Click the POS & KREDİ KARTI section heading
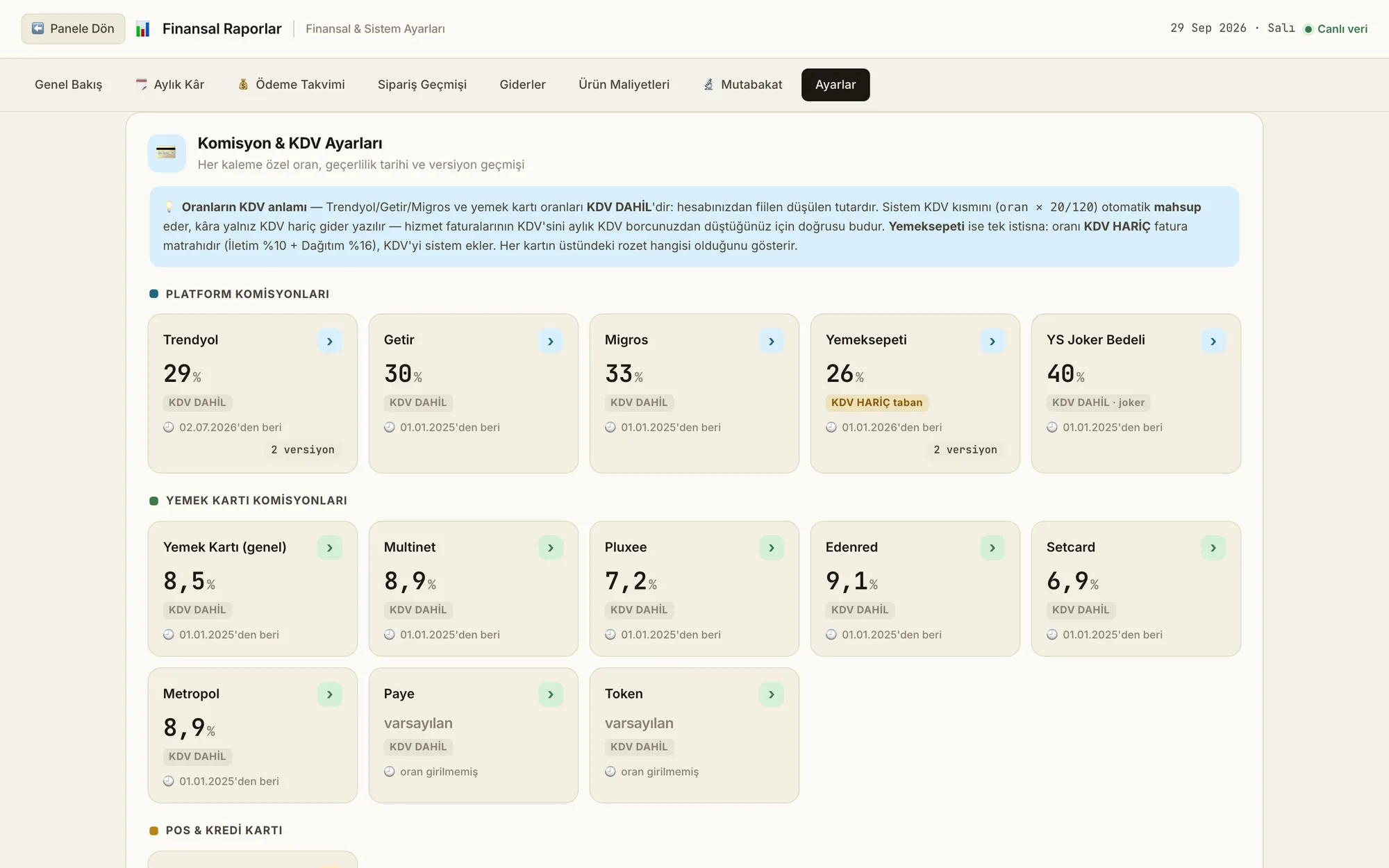The height and width of the screenshot is (868, 1389). [224, 831]
